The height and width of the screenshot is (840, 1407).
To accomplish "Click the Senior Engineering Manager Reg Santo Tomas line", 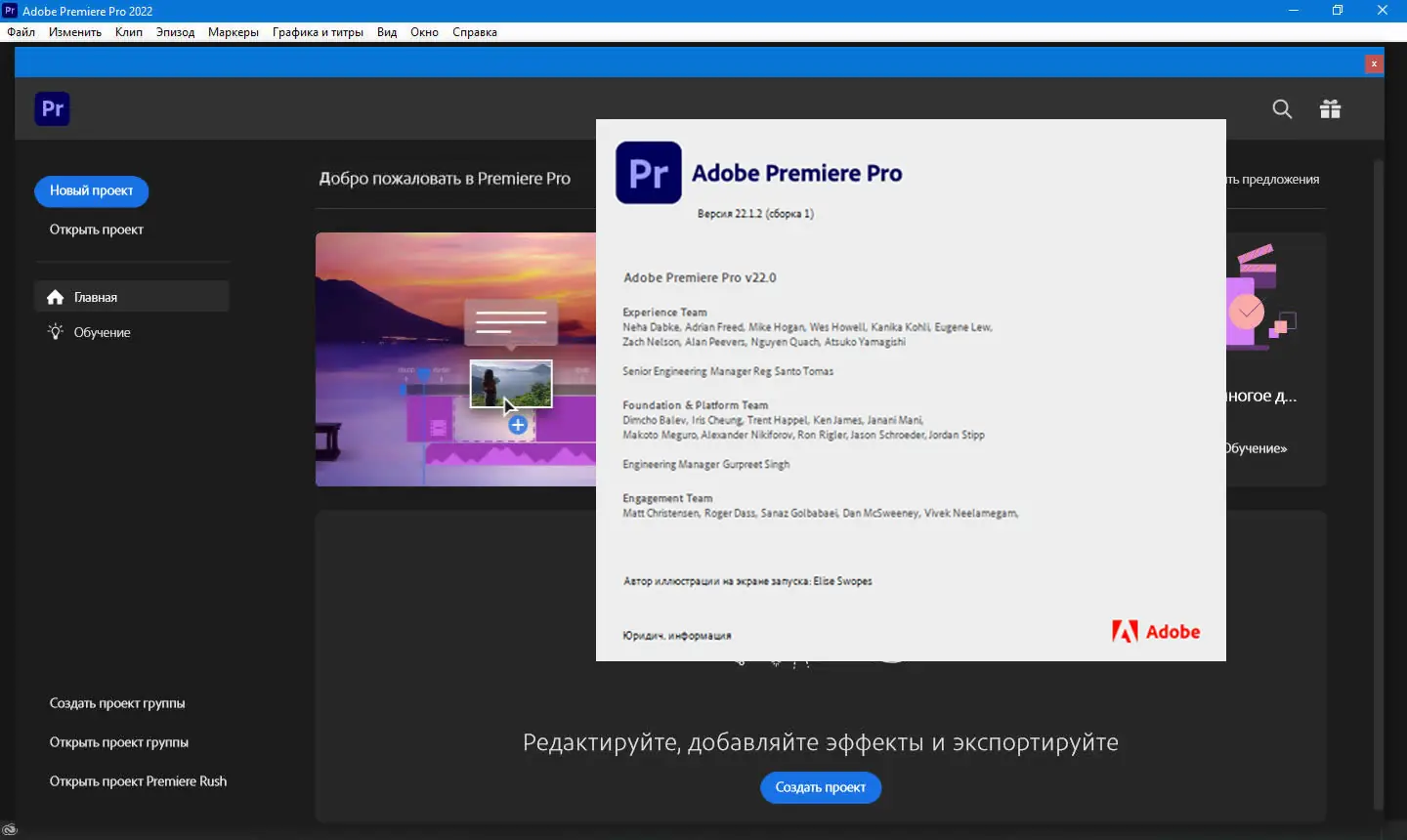I will (728, 371).
